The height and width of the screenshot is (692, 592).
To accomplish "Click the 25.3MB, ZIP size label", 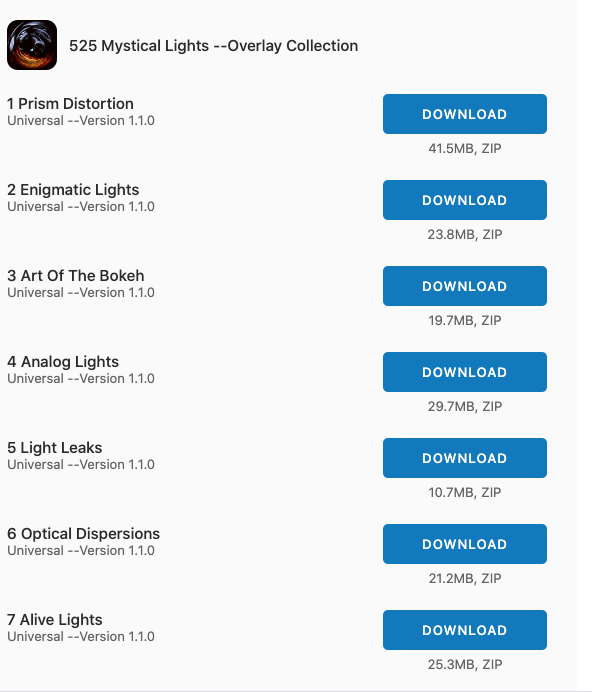I will [x=464, y=665].
